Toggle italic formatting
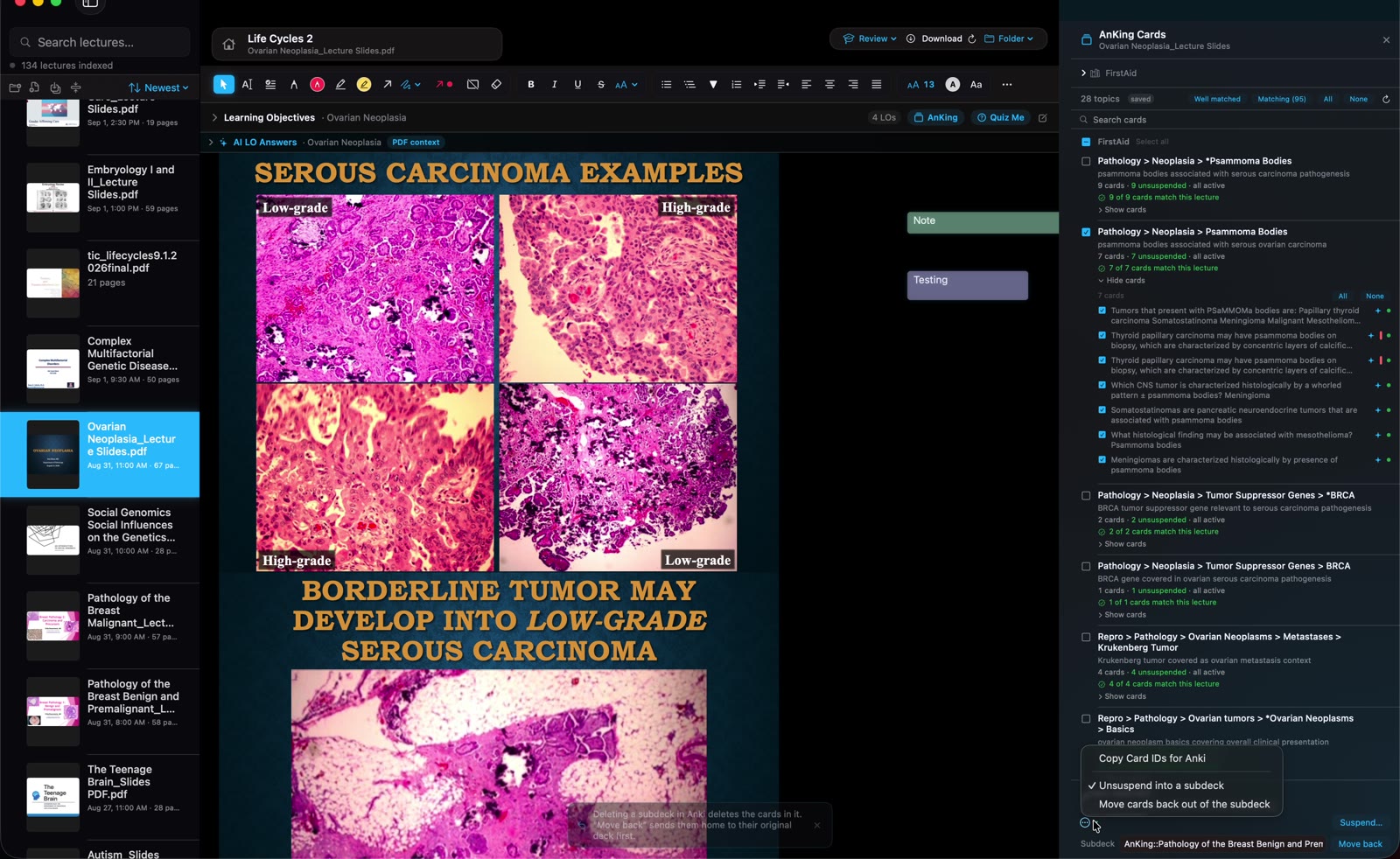The image size is (1400, 859). coord(554,85)
